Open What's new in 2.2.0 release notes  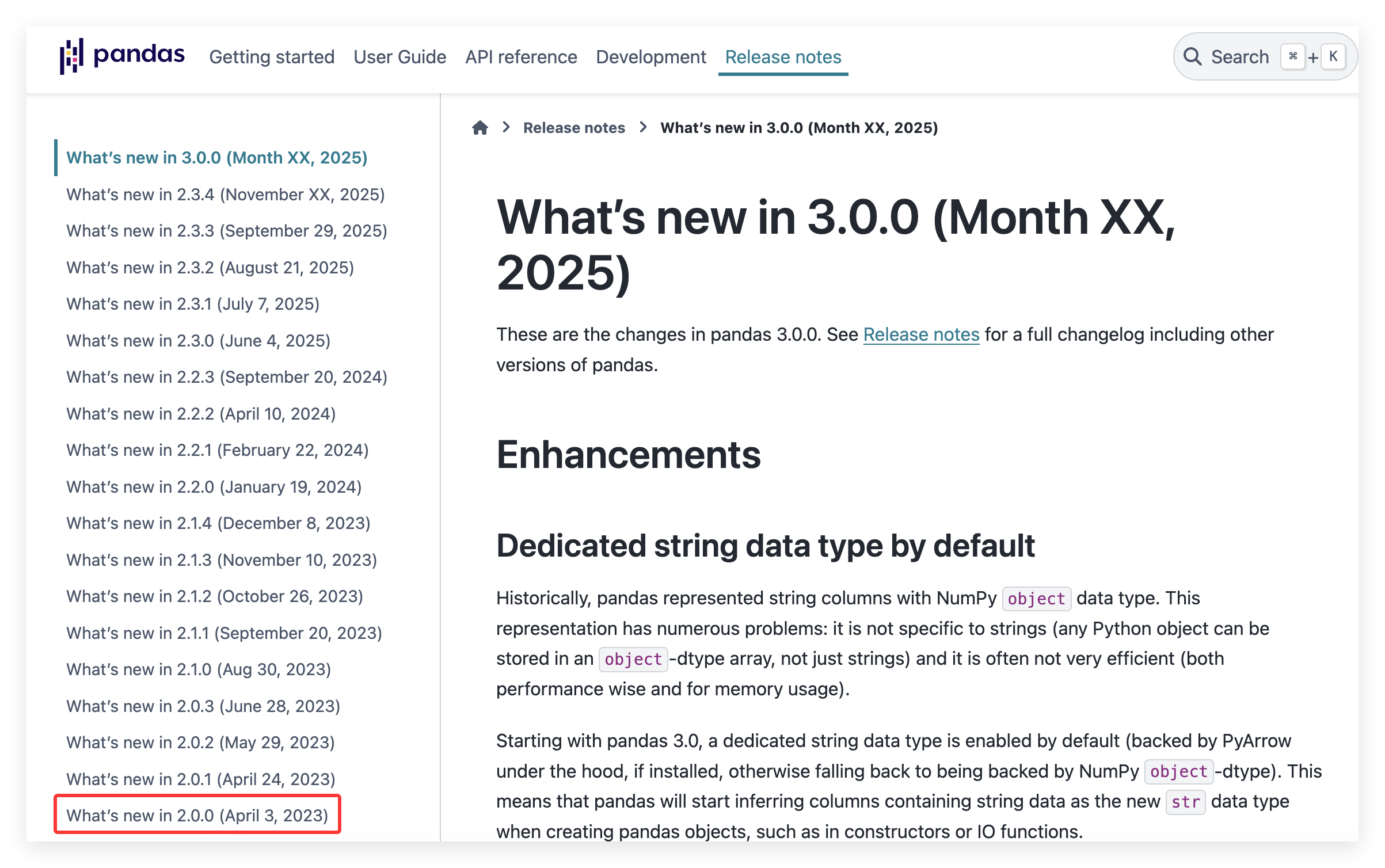click(214, 487)
